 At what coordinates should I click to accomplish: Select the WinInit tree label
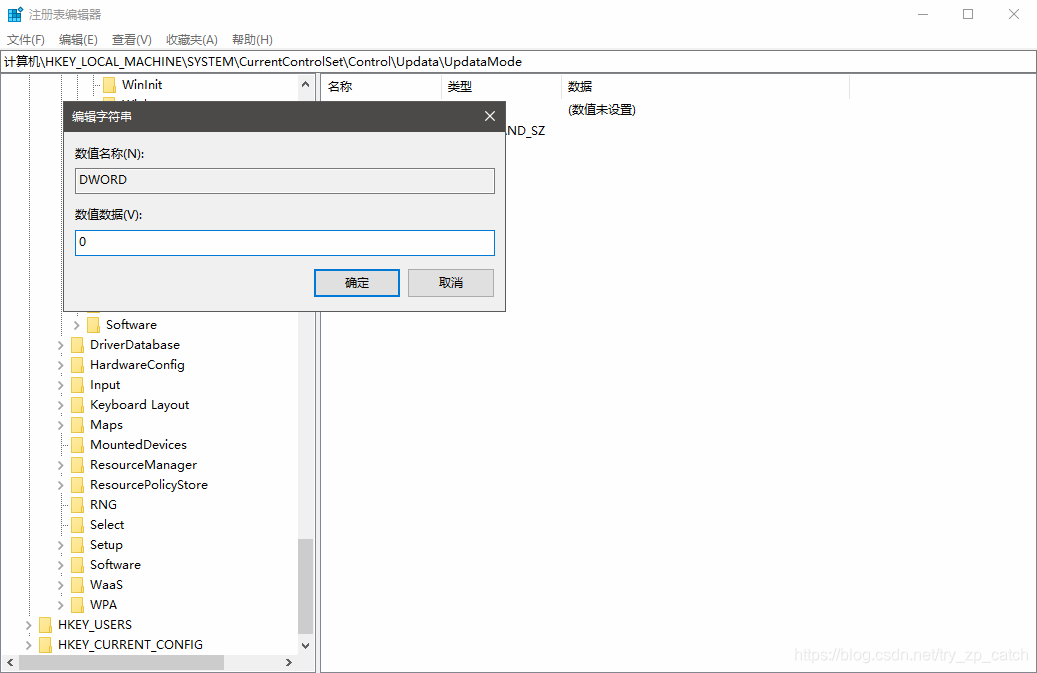pyautogui.click(x=142, y=85)
